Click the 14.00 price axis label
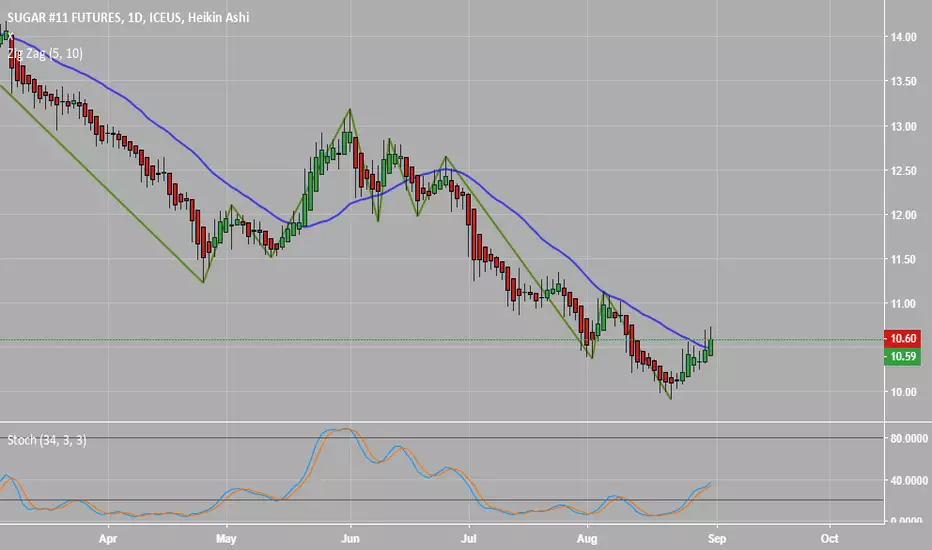The width and height of the screenshot is (932, 550). point(903,37)
